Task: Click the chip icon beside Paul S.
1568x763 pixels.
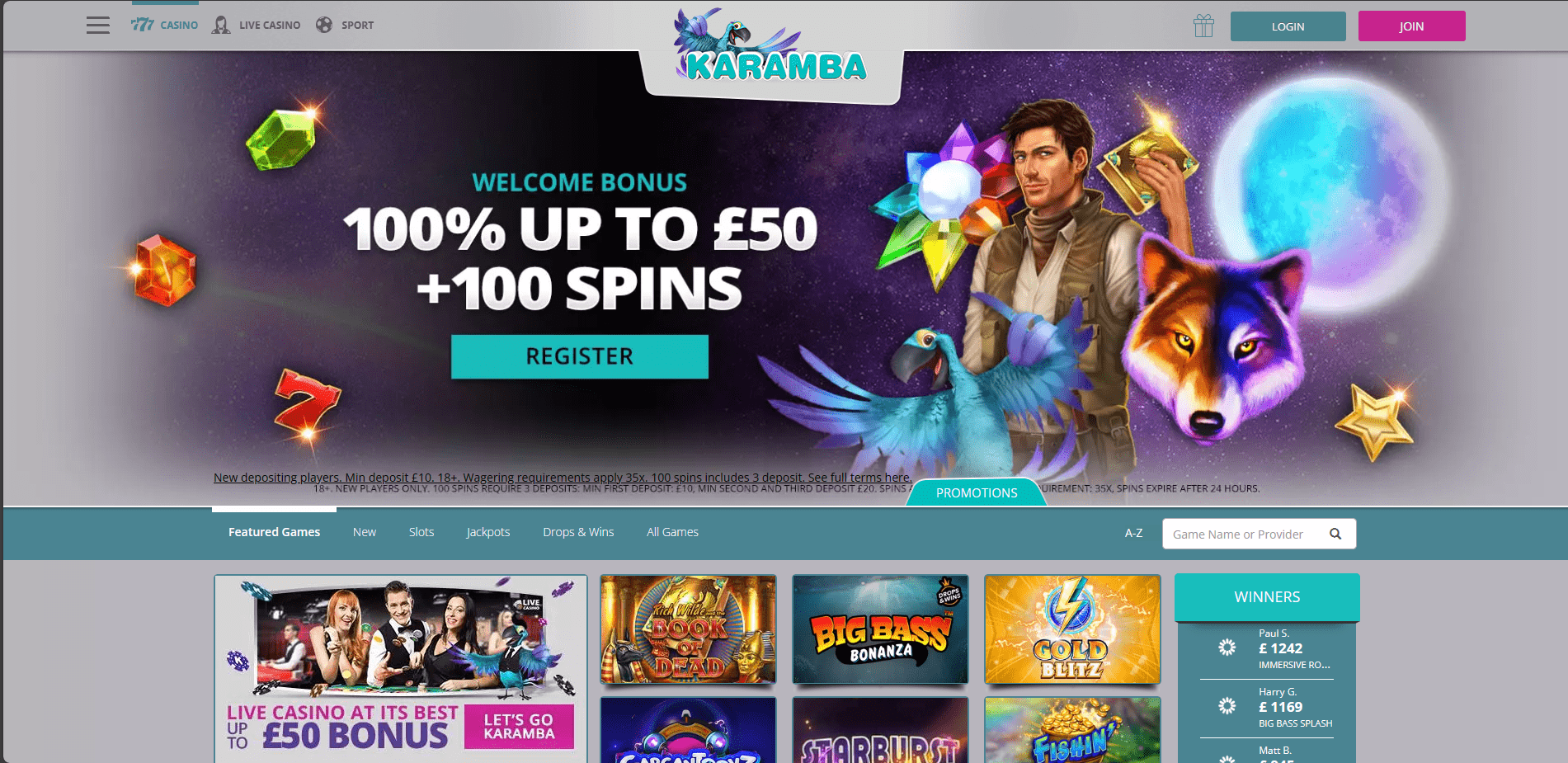Action: pos(1227,648)
